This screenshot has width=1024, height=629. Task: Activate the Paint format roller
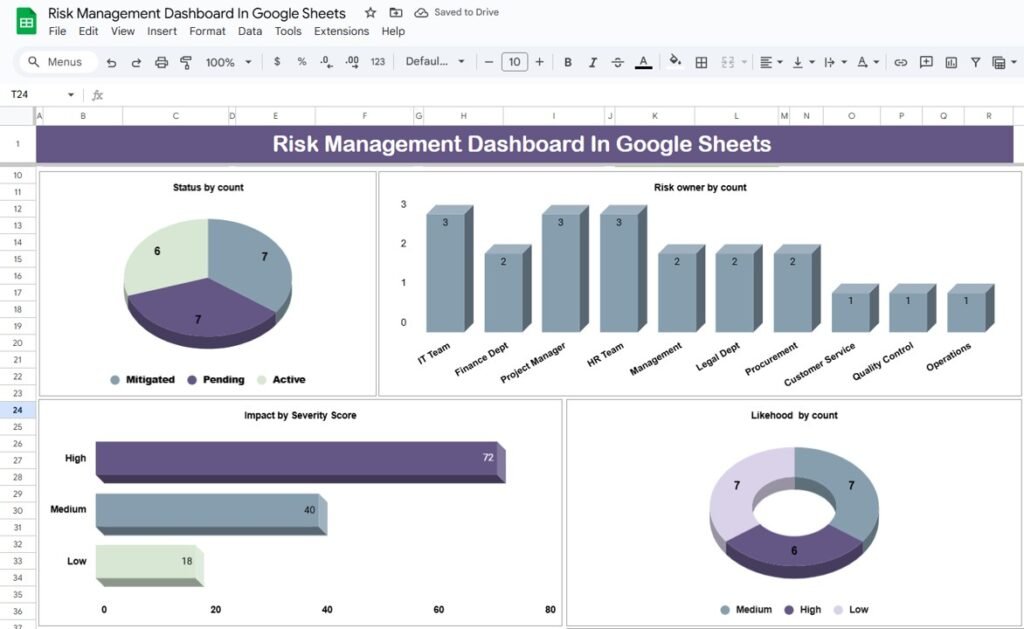186,62
